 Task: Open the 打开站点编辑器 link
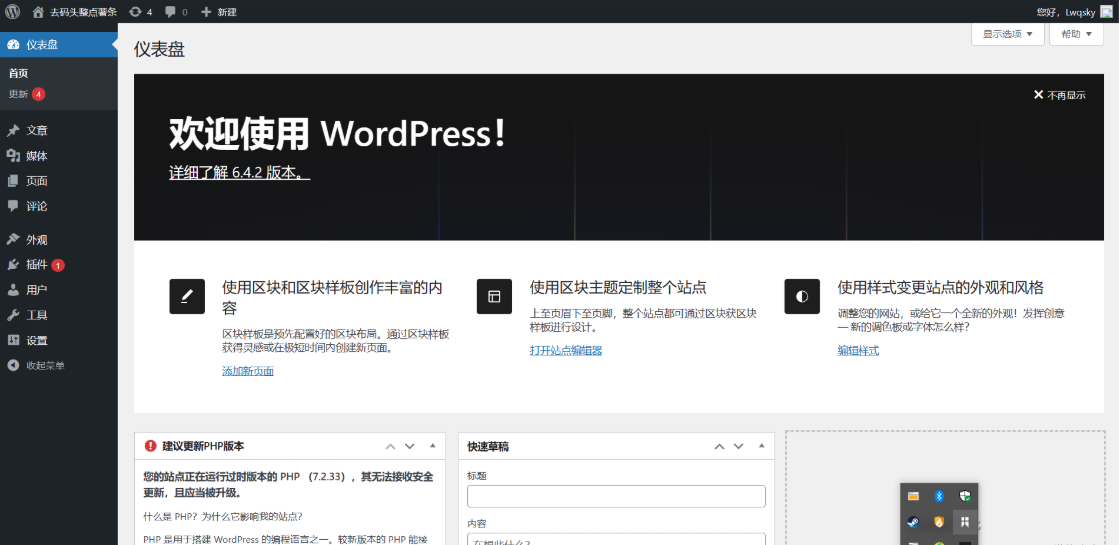pos(566,350)
